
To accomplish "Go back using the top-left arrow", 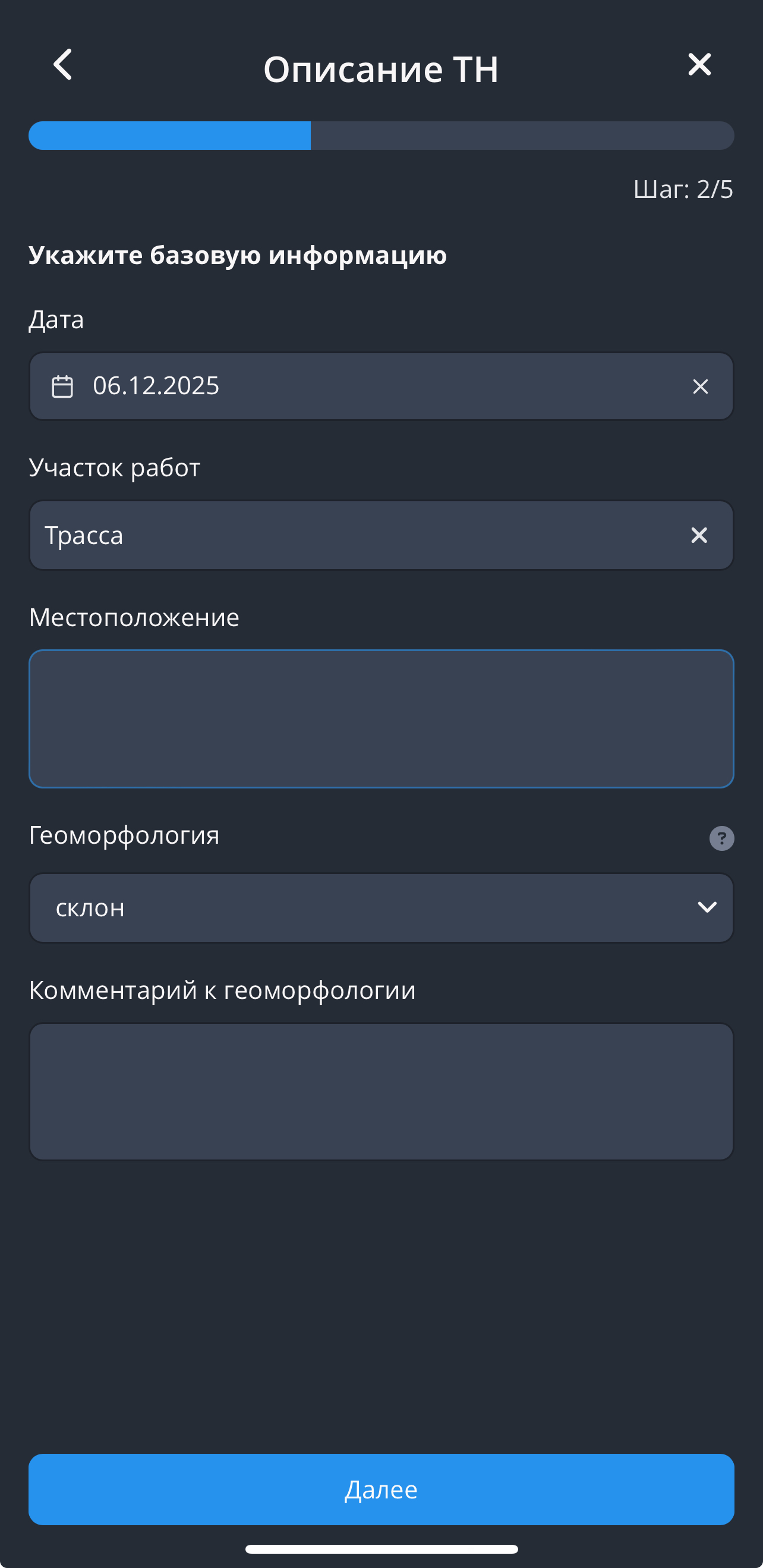I will pyautogui.click(x=62, y=65).
